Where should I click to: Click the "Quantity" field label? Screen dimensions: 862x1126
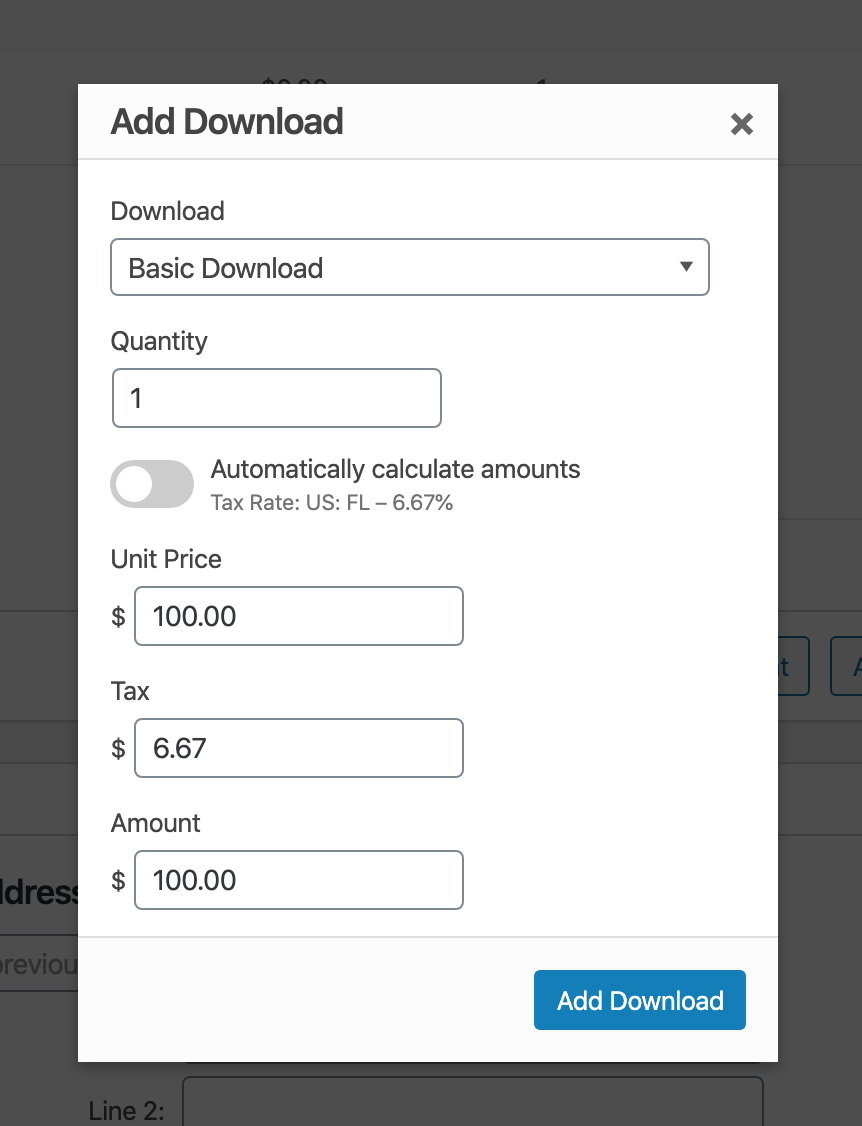point(159,341)
